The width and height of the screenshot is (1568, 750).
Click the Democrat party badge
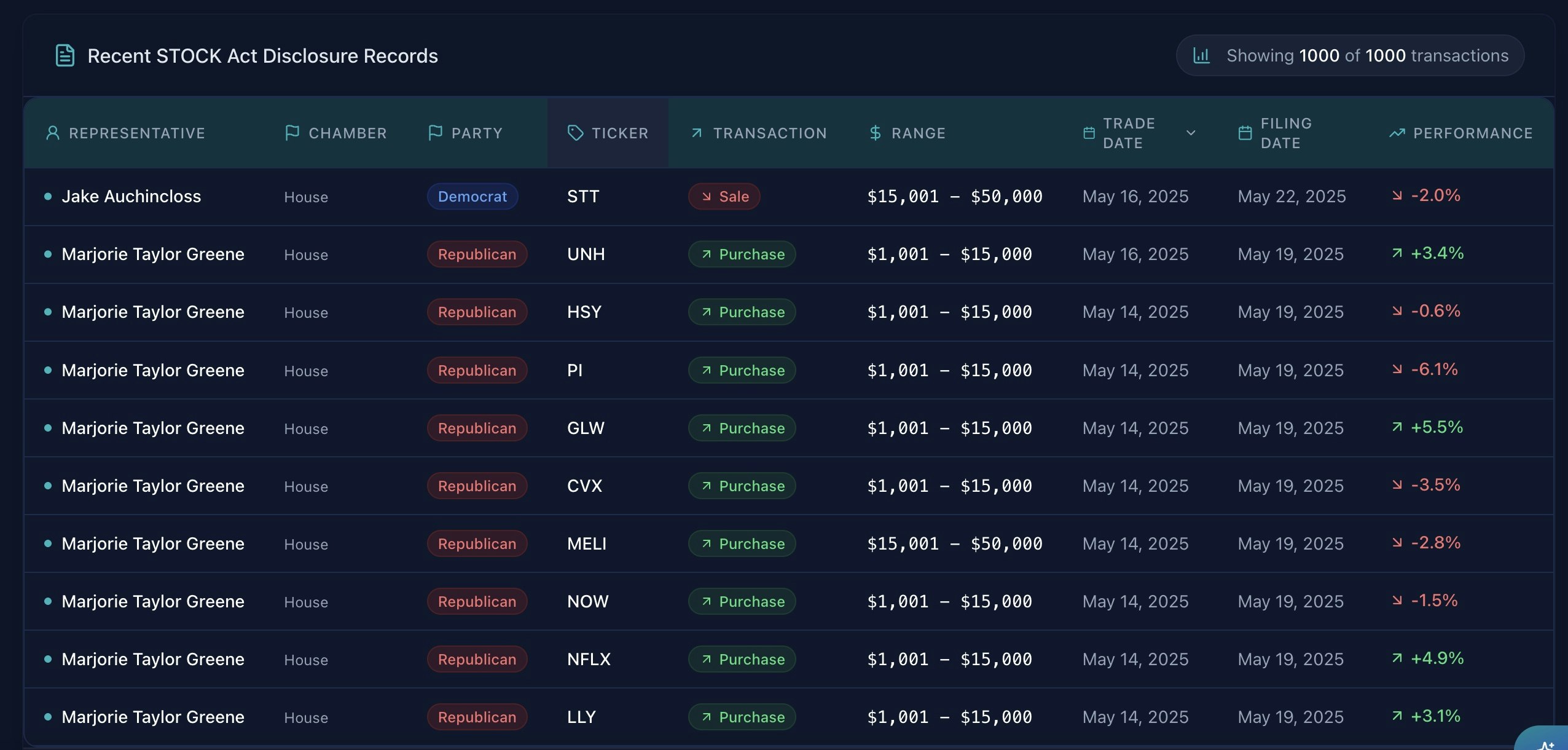[x=472, y=197]
